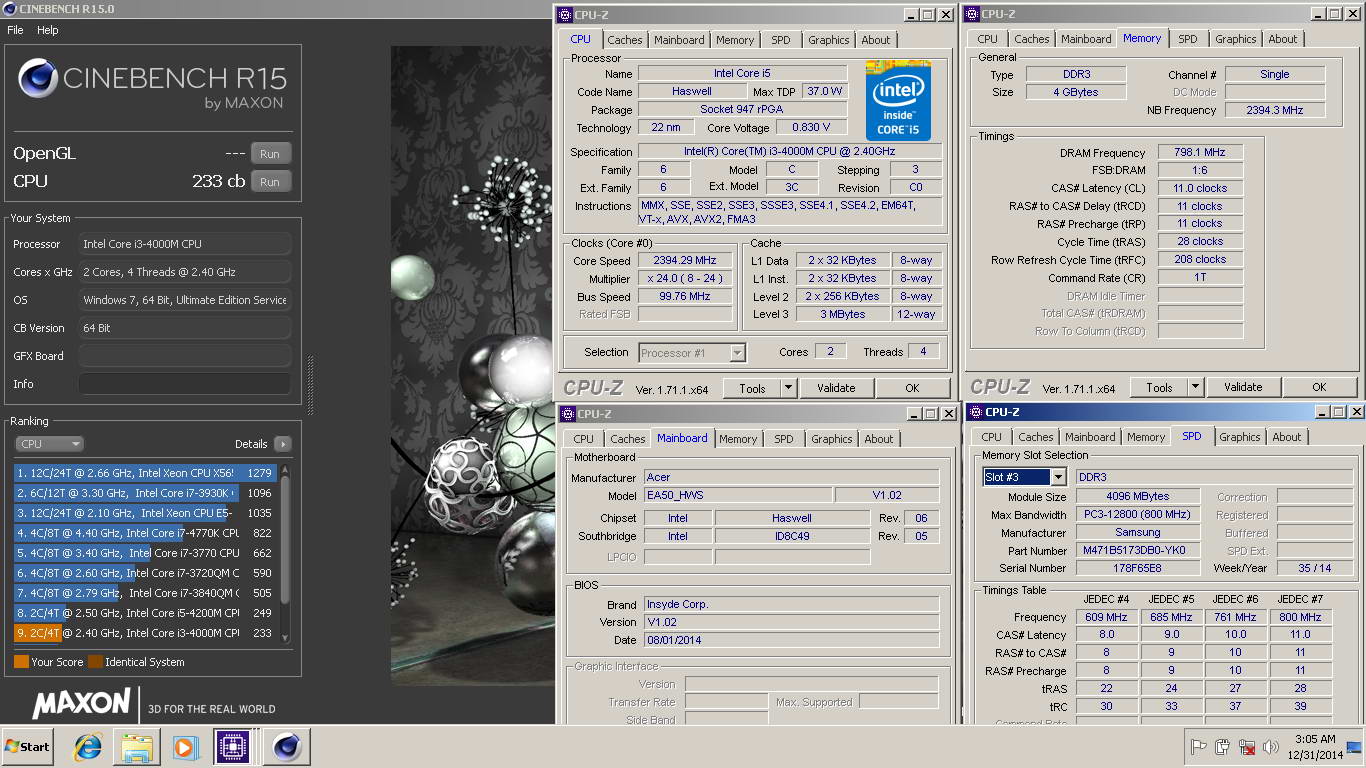This screenshot has height=768, width=1366.
Task: Open Mainboard tab in top-left CPU-Z window
Action: pos(679,40)
